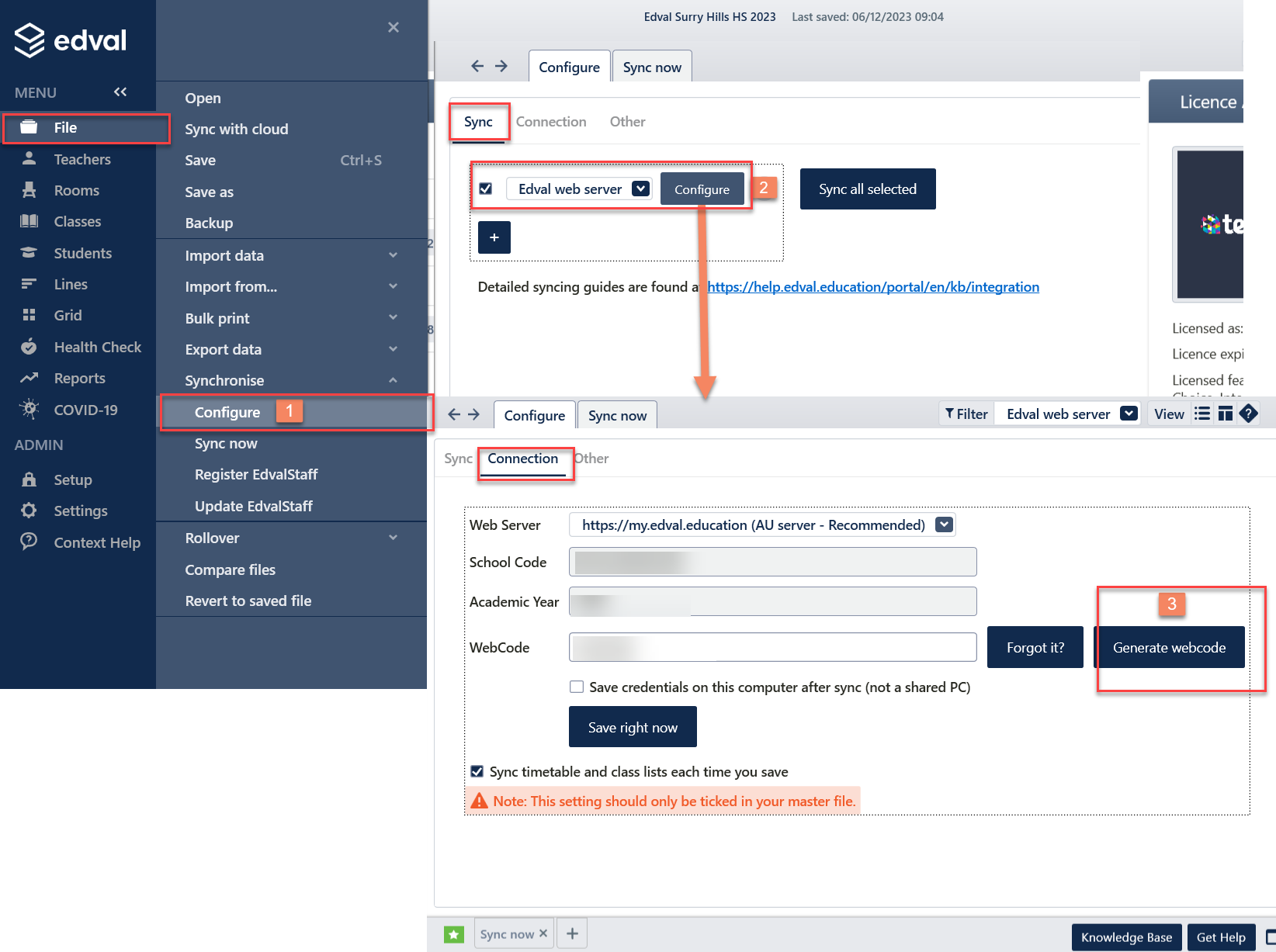Screen dimensions: 1276x952
Task: Click the green star icon in bottom bar
Action: click(x=454, y=934)
